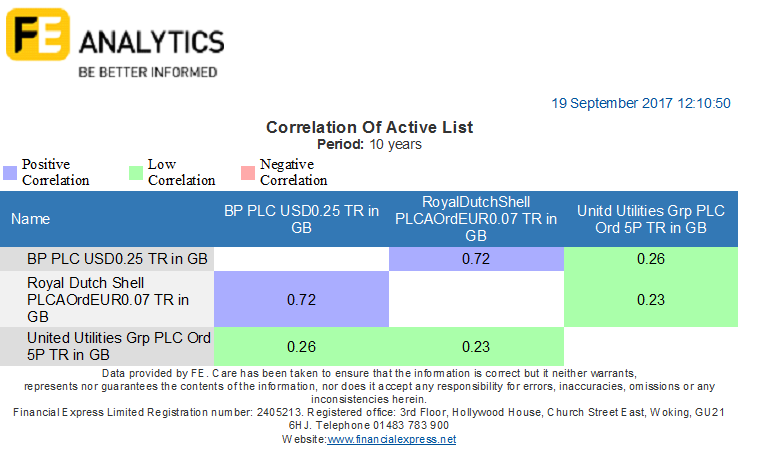Click the 0.23 cell in United Utilities row
This screenshot has height=453, width=770.
pyautogui.click(x=476, y=346)
